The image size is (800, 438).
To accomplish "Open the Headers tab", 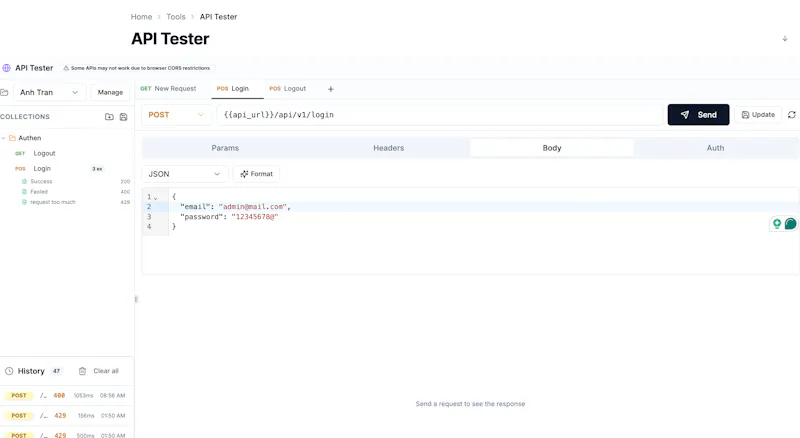I will 388,148.
